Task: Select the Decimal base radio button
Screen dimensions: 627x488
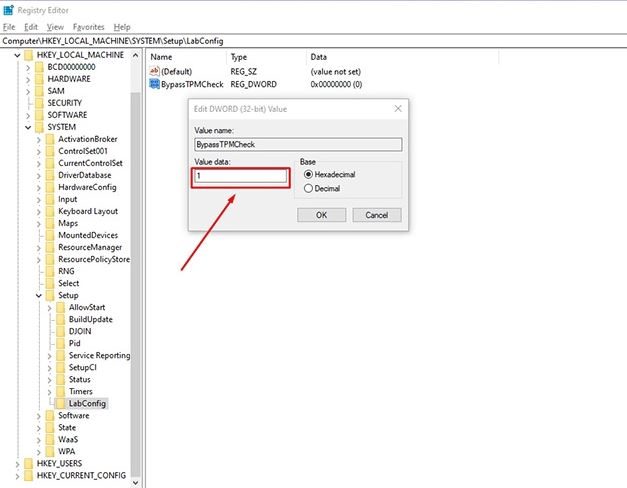Action: click(x=308, y=188)
